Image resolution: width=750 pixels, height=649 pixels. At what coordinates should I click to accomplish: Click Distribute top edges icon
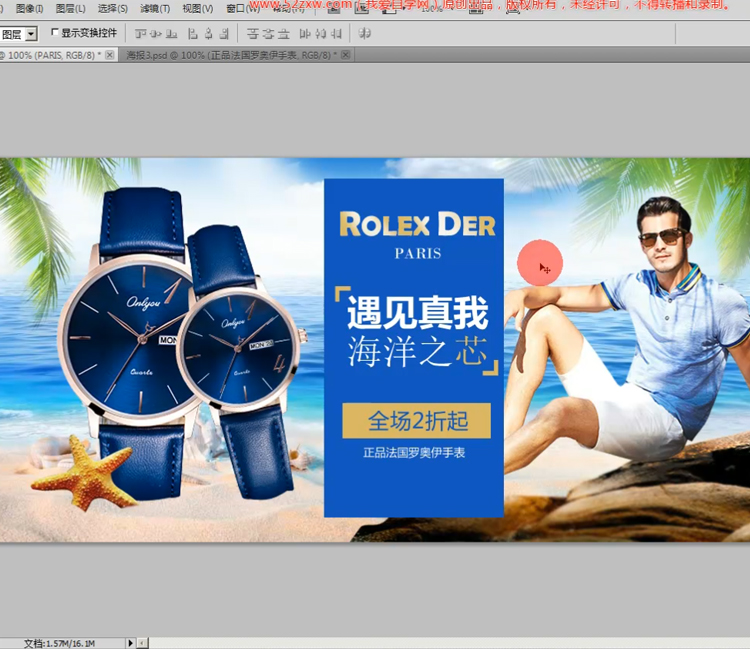click(x=253, y=33)
